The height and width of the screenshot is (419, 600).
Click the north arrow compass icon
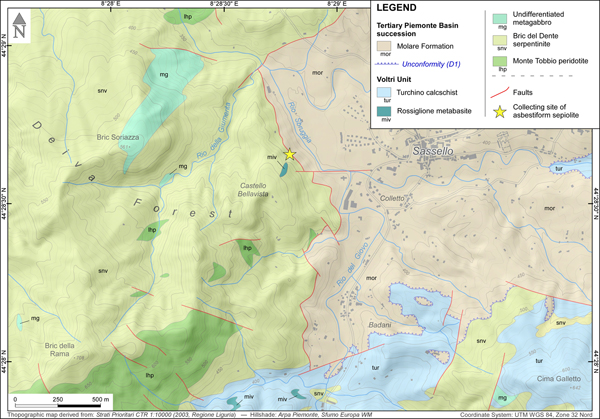tap(21, 32)
